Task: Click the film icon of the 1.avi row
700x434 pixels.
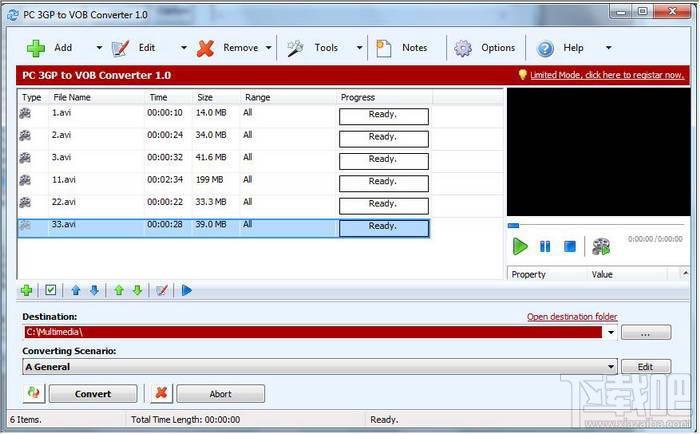Action: click(x=25, y=113)
